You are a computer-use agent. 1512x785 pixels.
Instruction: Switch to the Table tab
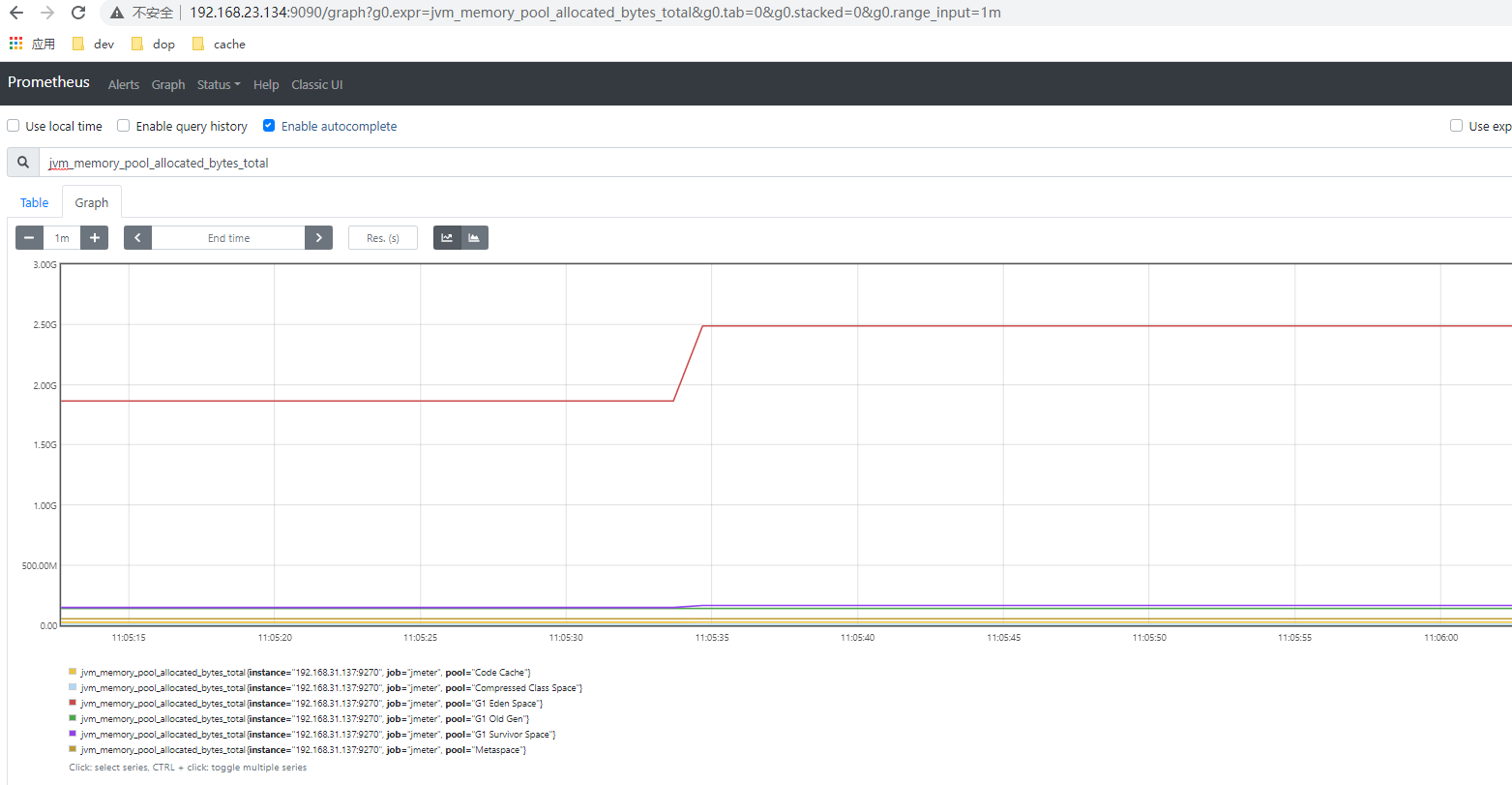coord(34,201)
